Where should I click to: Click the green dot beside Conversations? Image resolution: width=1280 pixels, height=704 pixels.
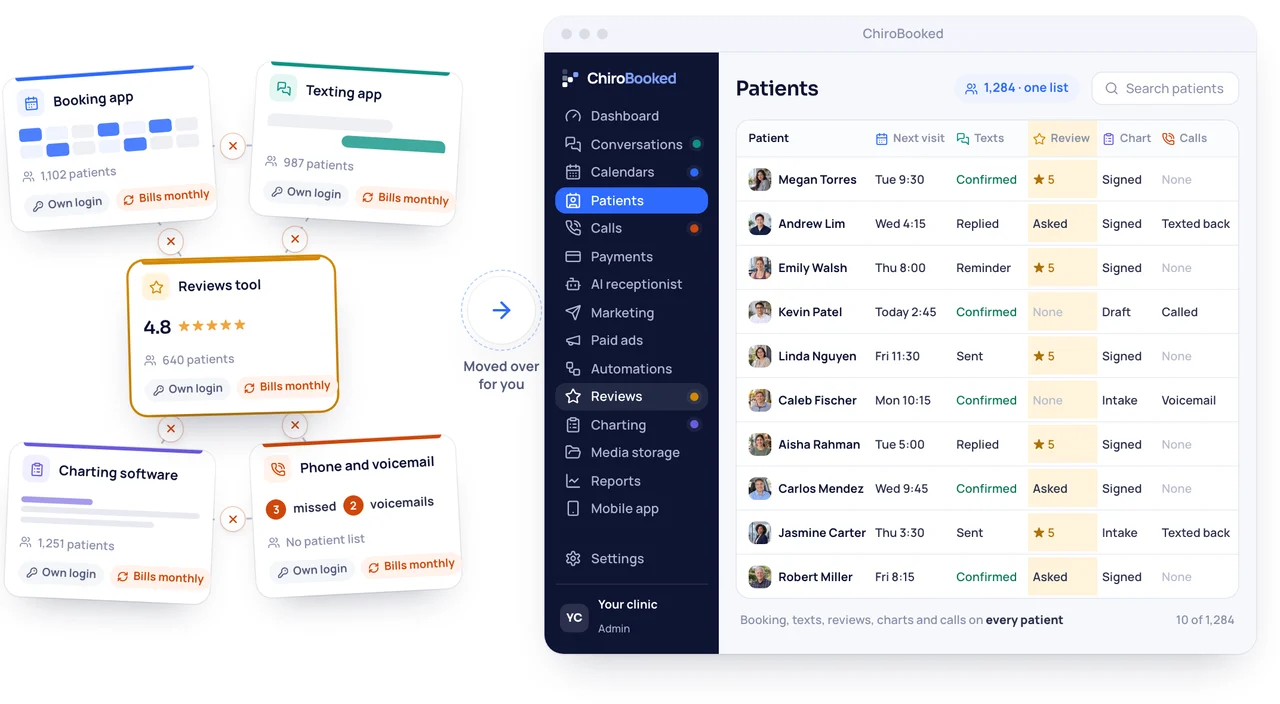[696, 144]
